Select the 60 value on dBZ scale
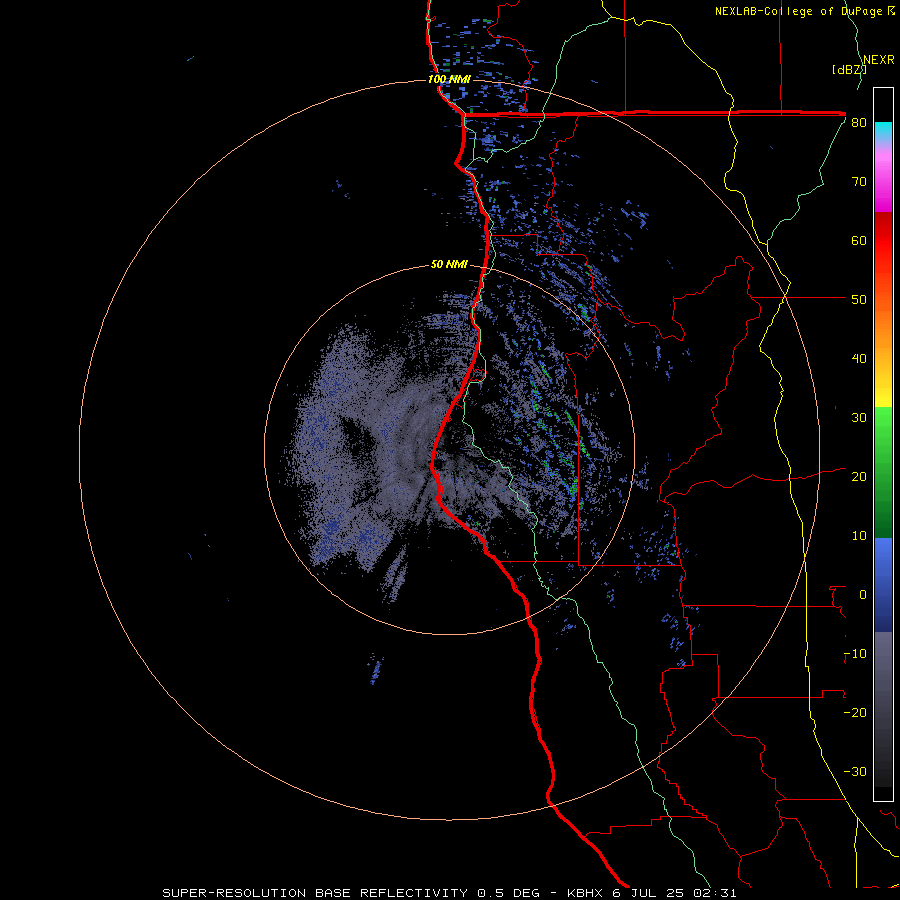 click(x=859, y=240)
